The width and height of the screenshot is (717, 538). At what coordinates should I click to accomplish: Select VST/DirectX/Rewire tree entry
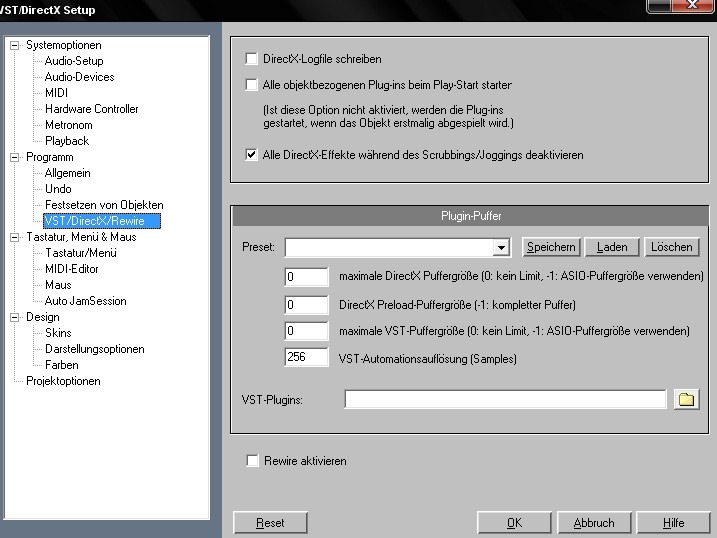pyautogui.click(x=102, y=221)
